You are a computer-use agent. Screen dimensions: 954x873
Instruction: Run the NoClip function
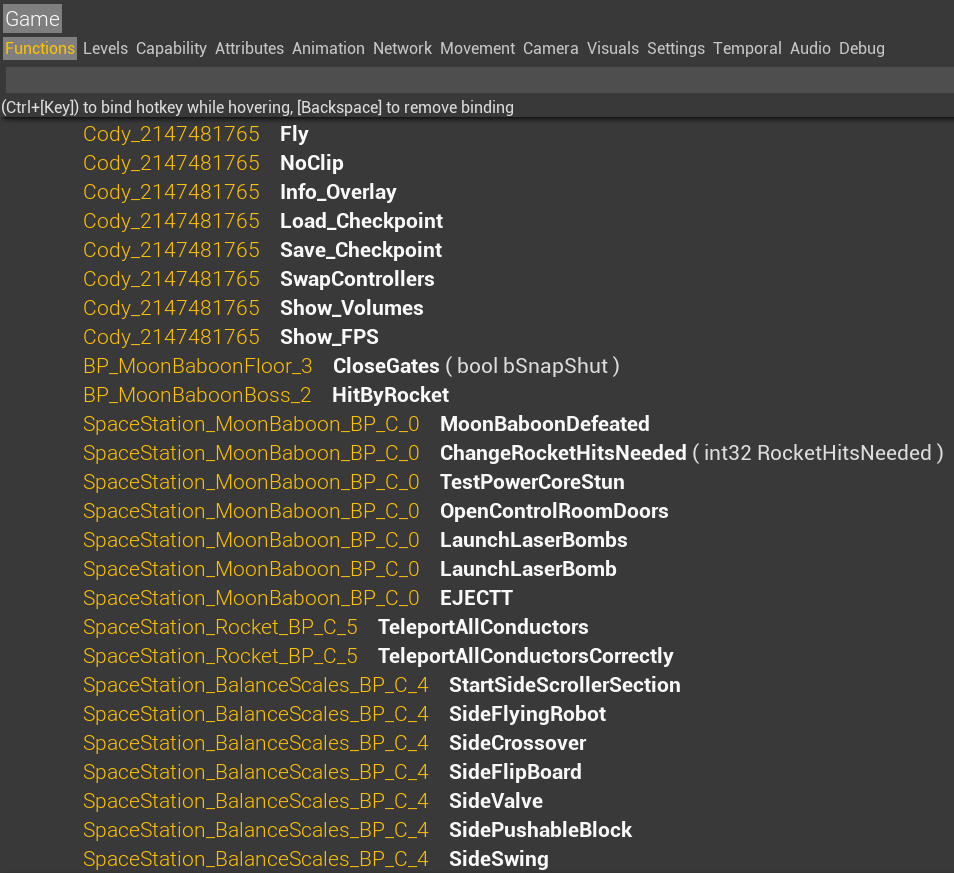coord(312,163)
